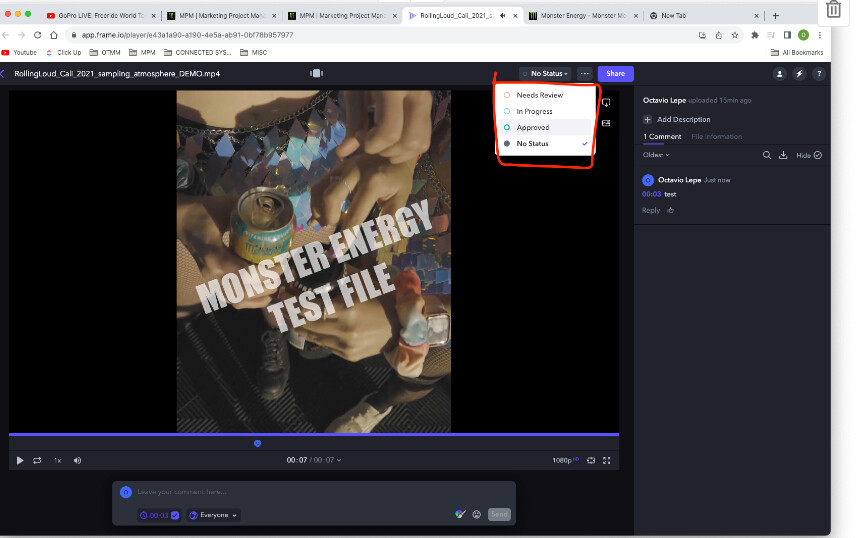Open the MISC bookmarks folder
857x538 pixels.
point(254,52)
